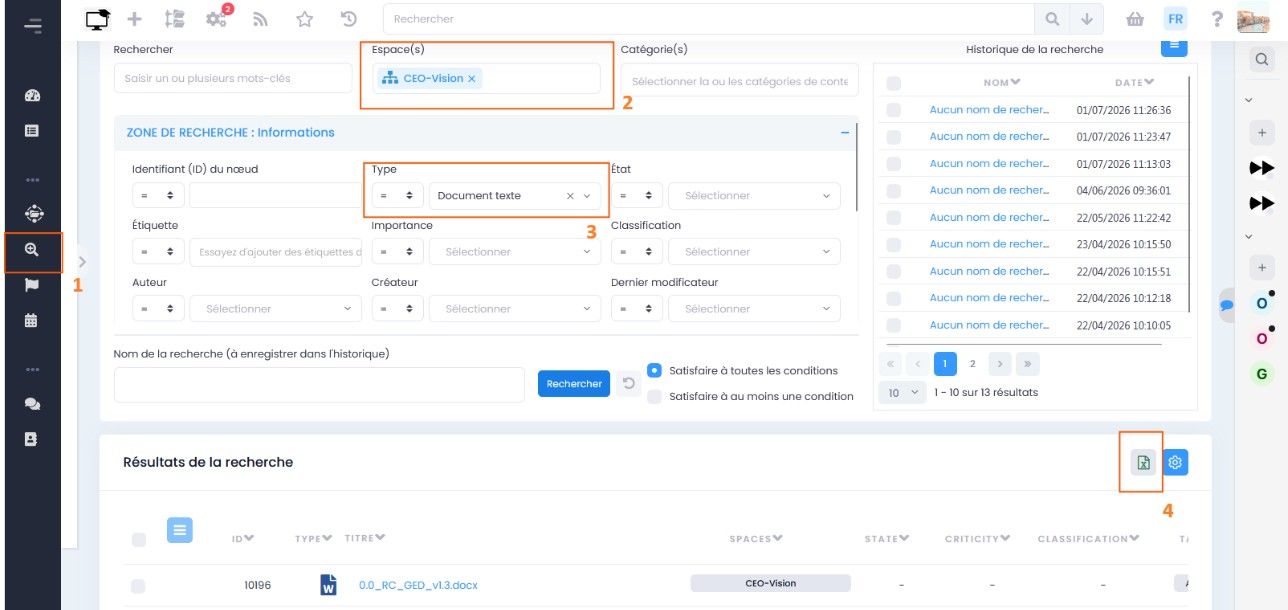Image resolution: width=1288 pixels, height=610 pixels.
Task: Open 0.0_RC_GED_v1.3.docx link
Action: (x=418, y=585)
